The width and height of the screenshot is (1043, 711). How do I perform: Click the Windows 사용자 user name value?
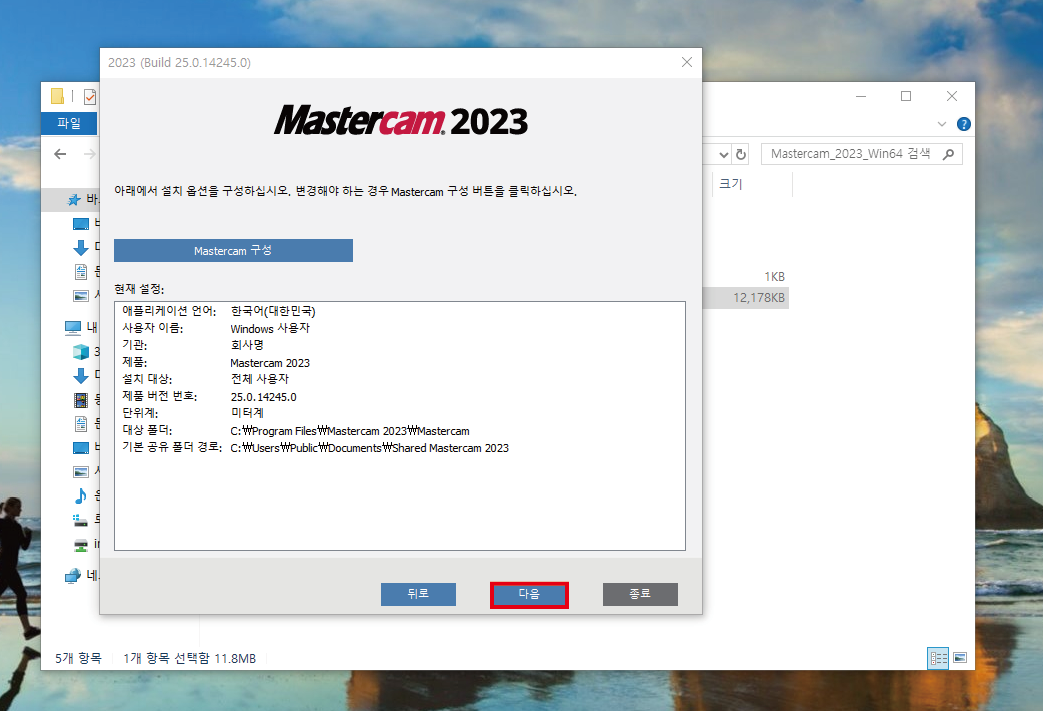coord(270,329)
